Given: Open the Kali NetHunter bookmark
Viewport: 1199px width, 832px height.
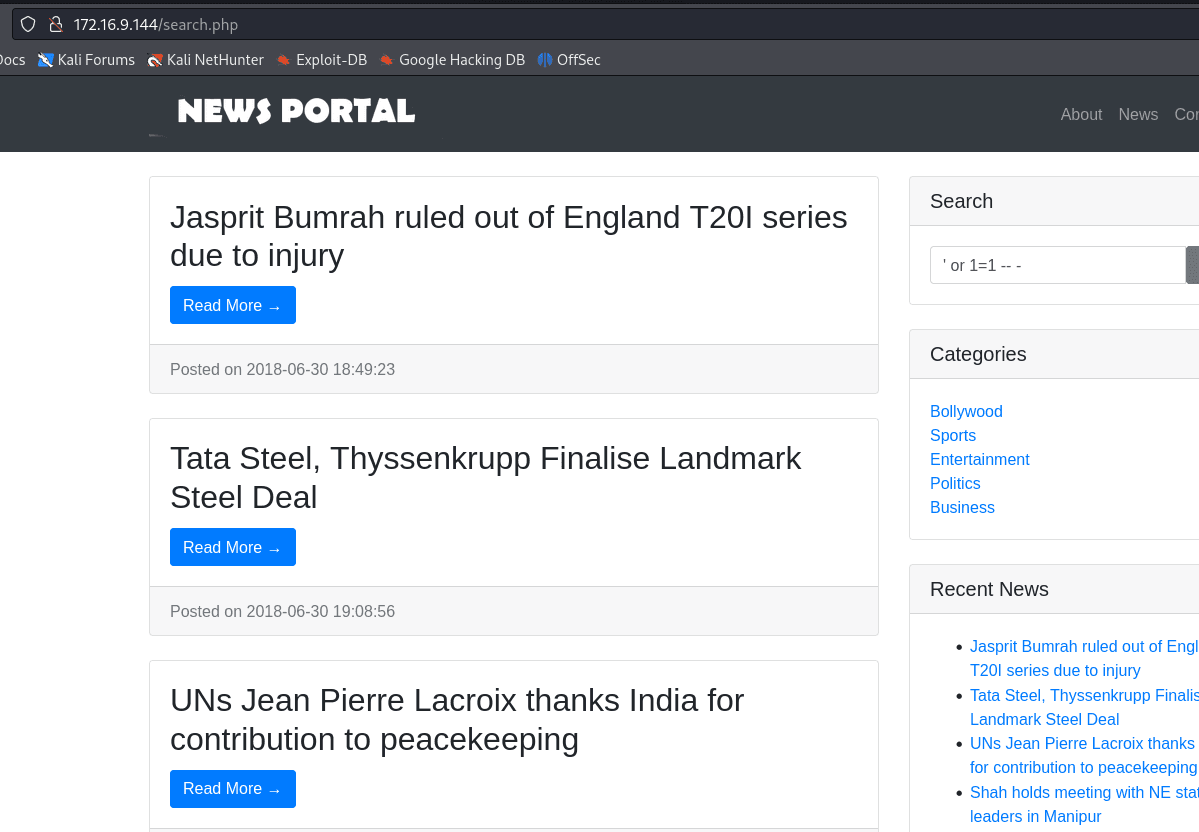Looking at the screenshot, I should pyautogui.click(x=206, y=60).
